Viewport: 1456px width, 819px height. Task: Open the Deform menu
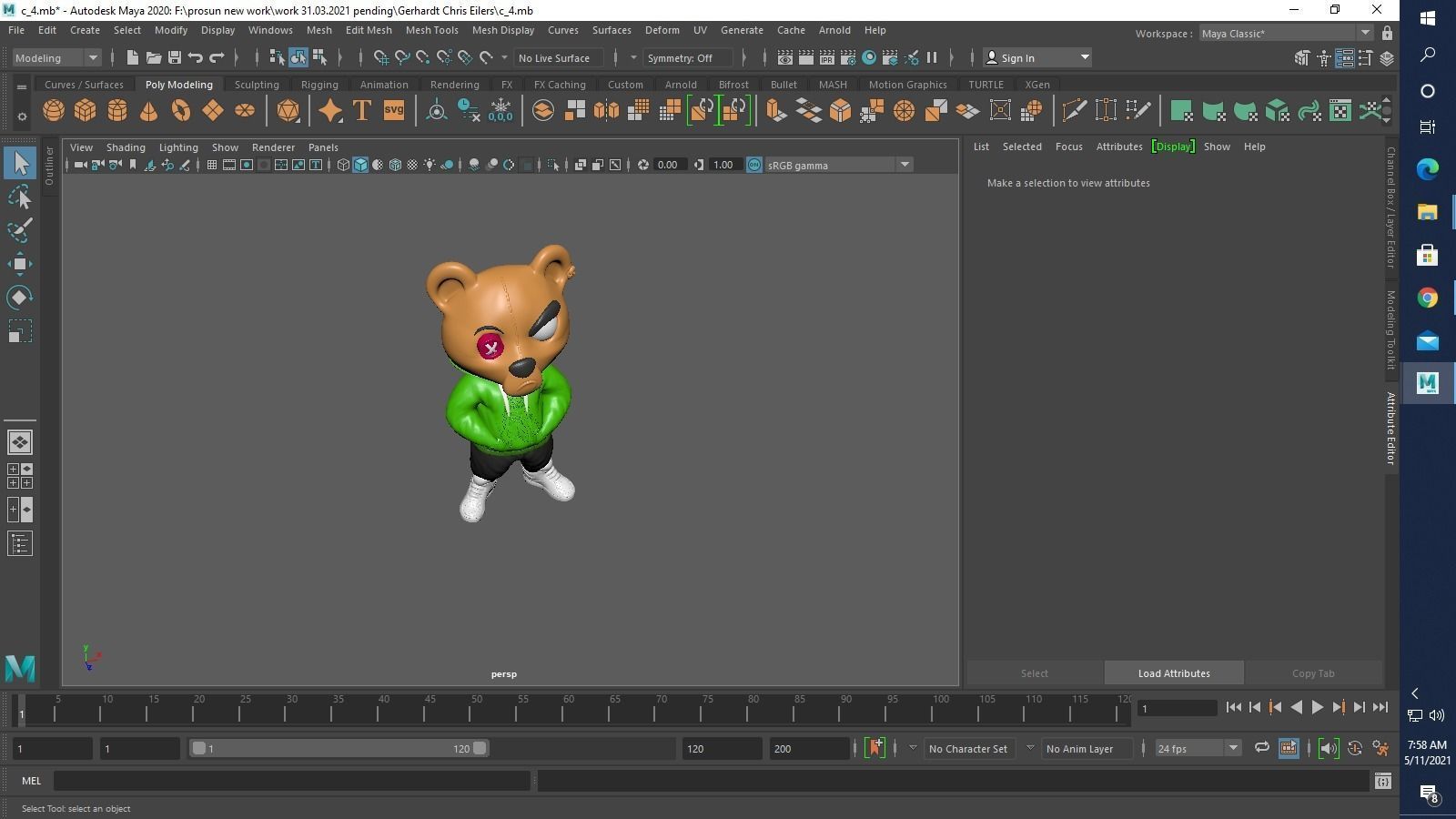662,30
